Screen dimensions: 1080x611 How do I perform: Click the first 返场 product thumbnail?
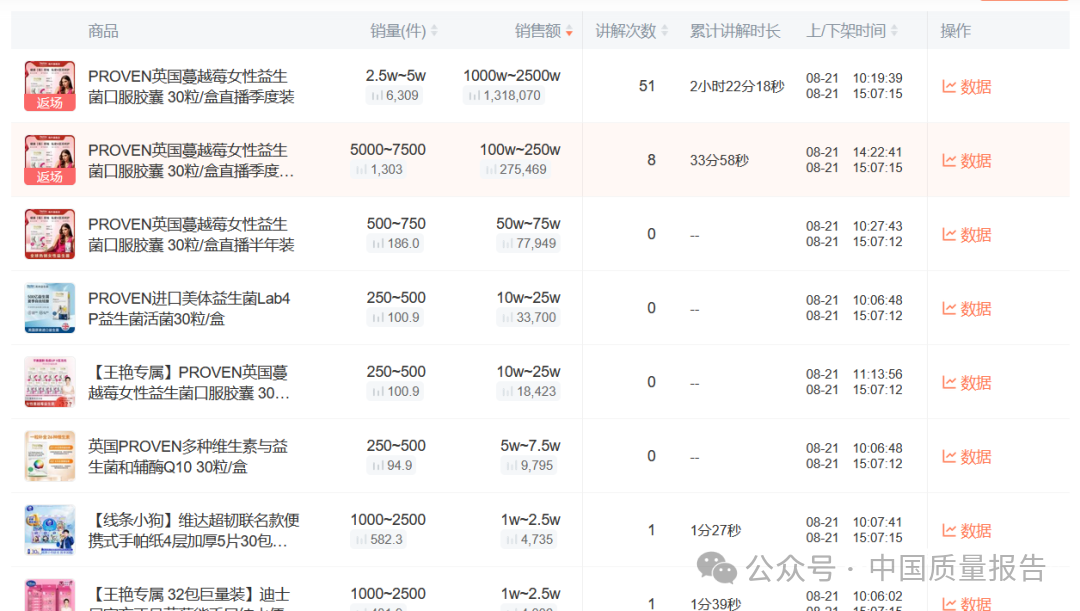pos(50,86)
